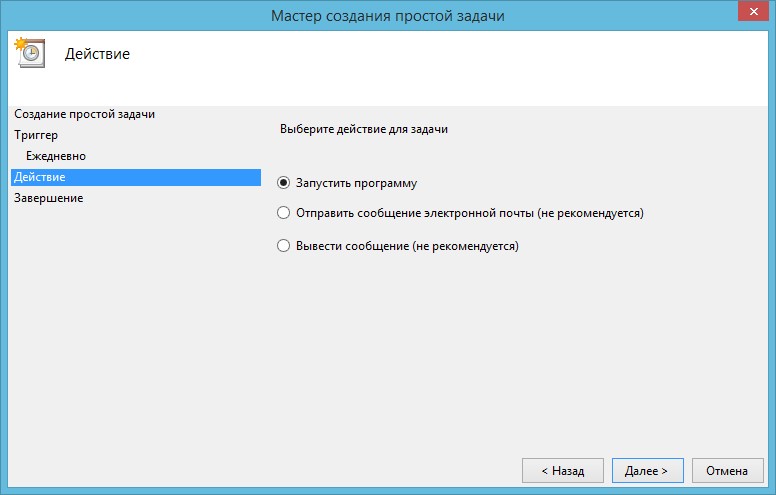The image size is (776, 495).
Task: Select the Ежедневно sub-step
Action: coord(56,156)
